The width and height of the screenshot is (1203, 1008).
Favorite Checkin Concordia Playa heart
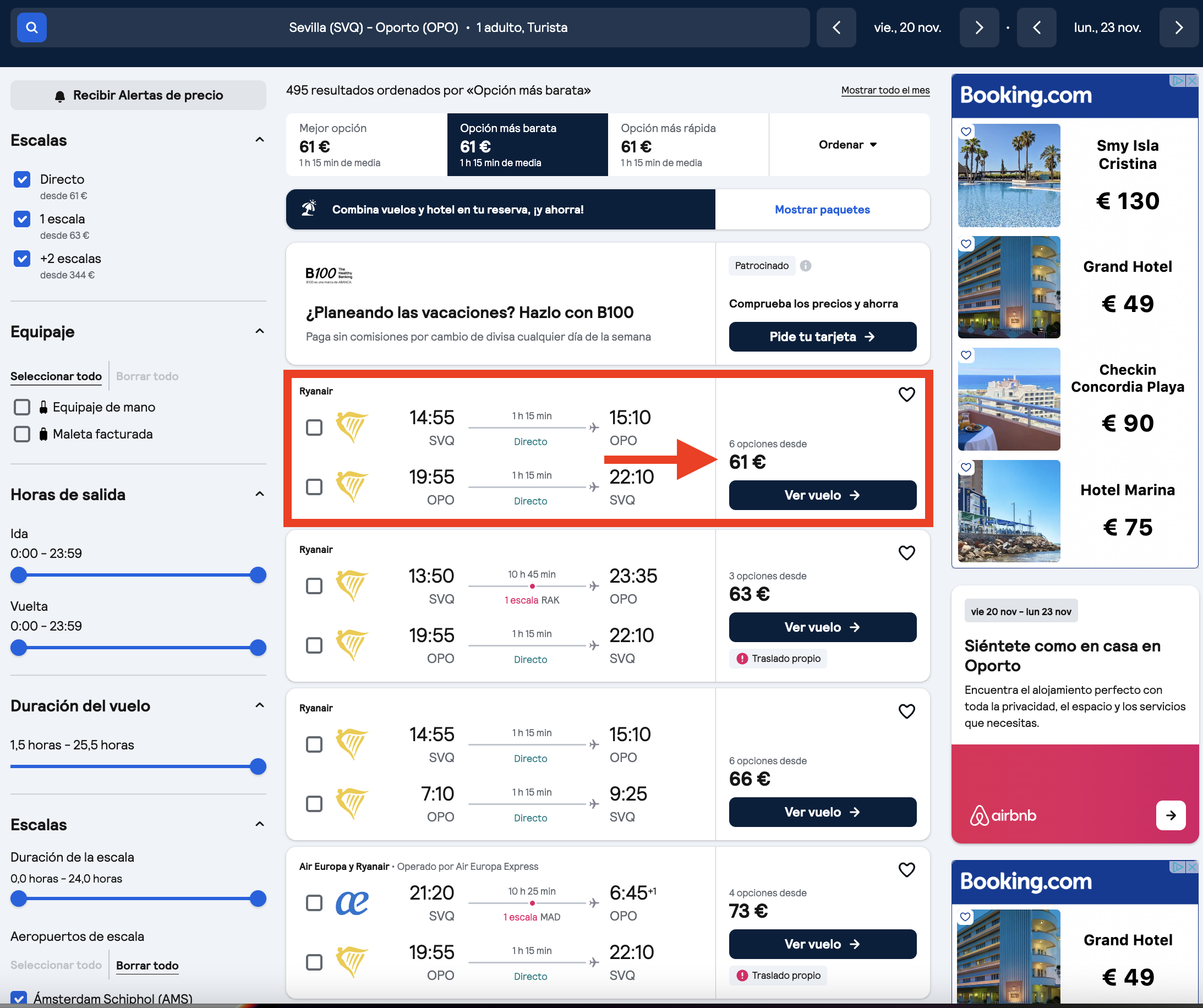966,355
